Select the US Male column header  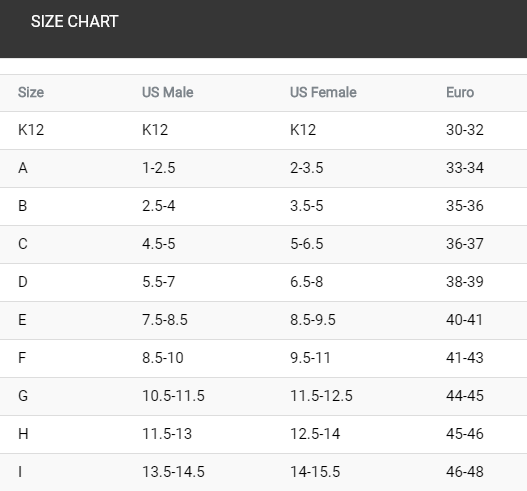point(168,92)
